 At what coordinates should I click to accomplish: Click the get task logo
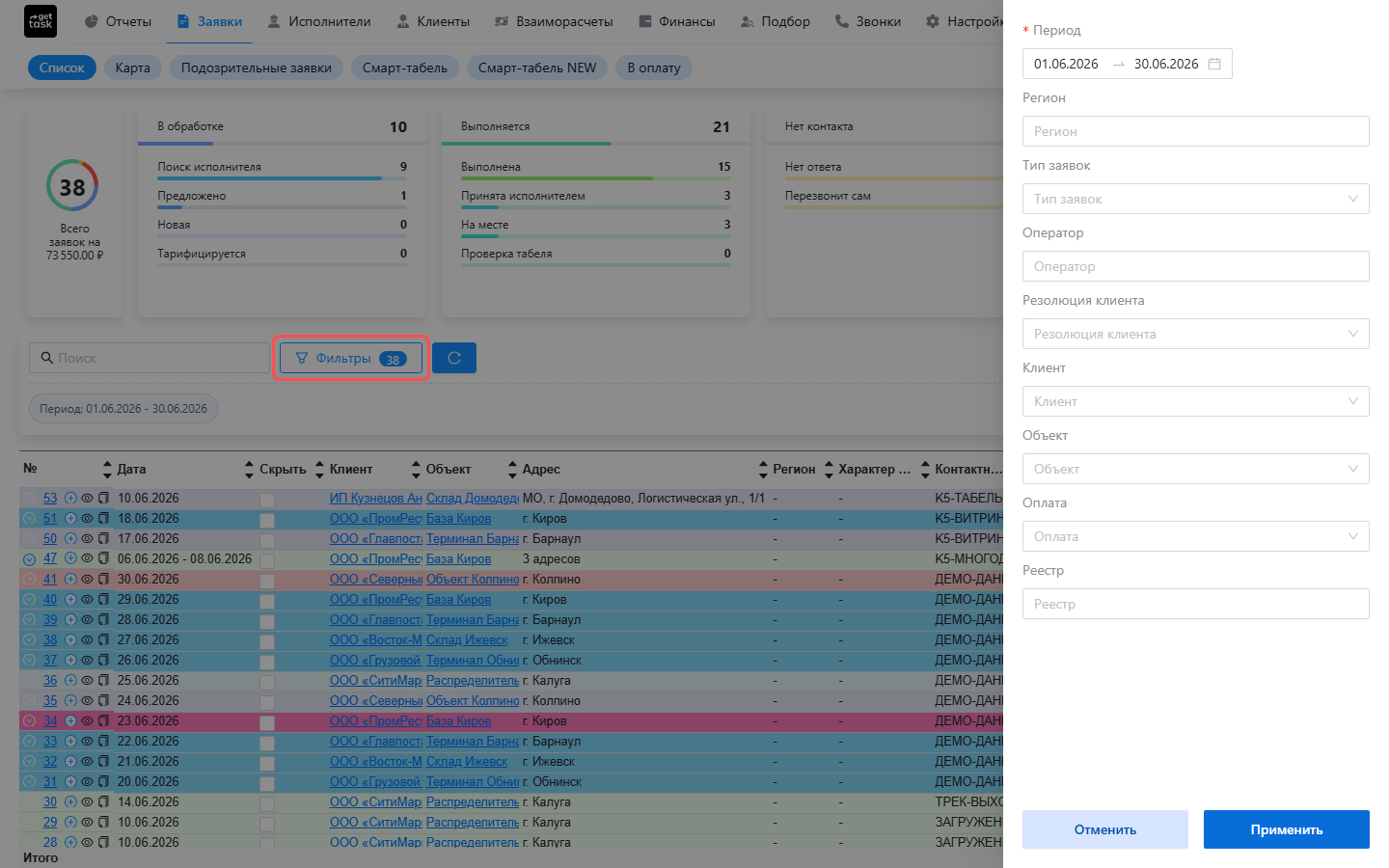click(x=41, y=21)
